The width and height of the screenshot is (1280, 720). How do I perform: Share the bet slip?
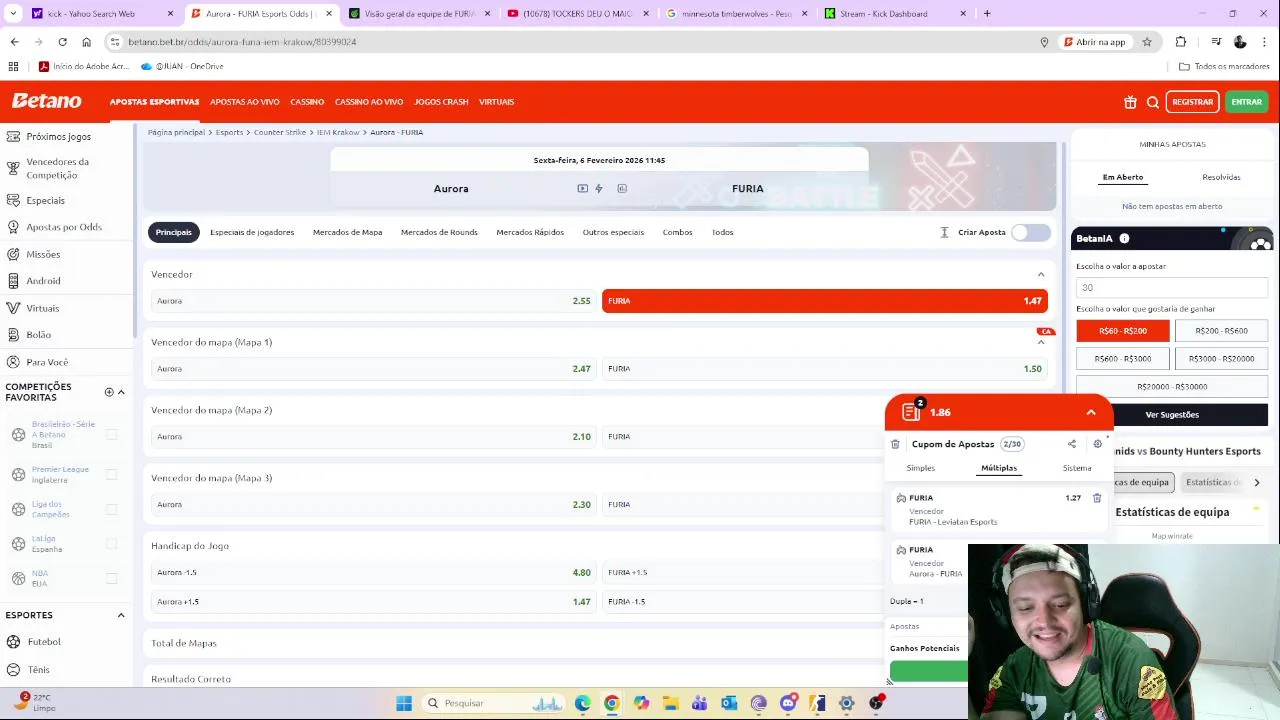[1072, 444]
